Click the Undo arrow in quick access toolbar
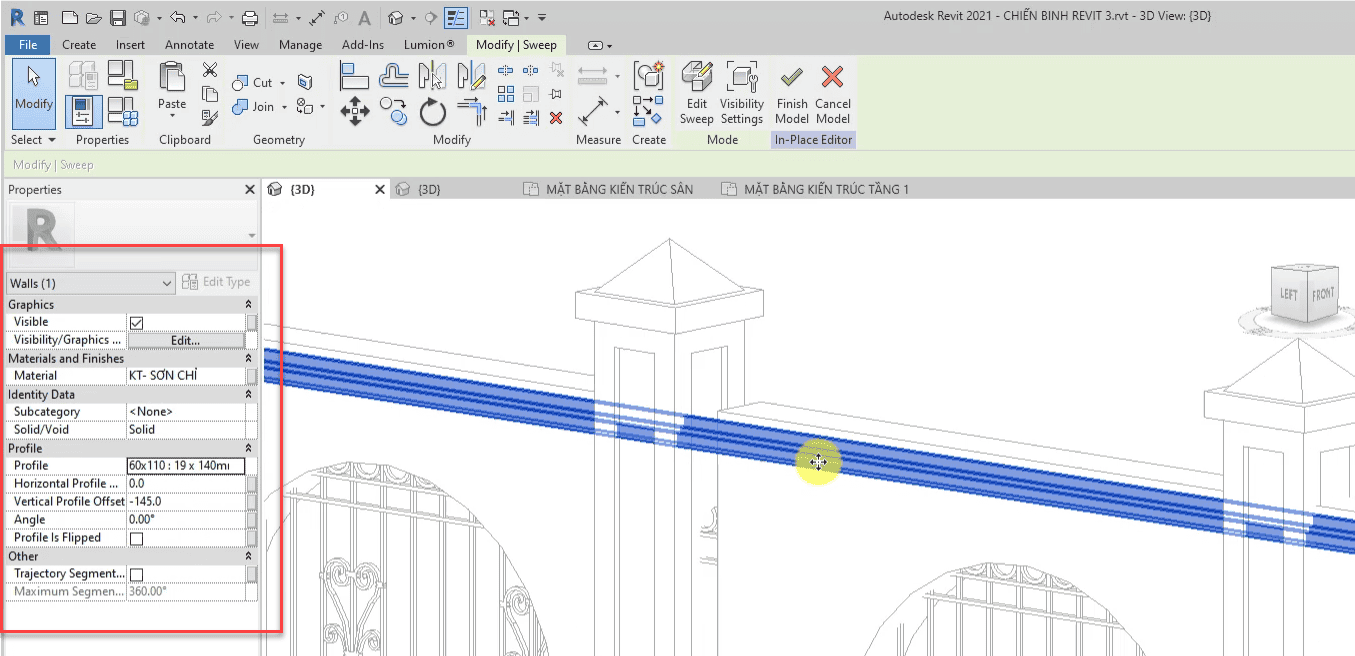The width and height of the screenshot is (1355, 656). pos(177,18)
